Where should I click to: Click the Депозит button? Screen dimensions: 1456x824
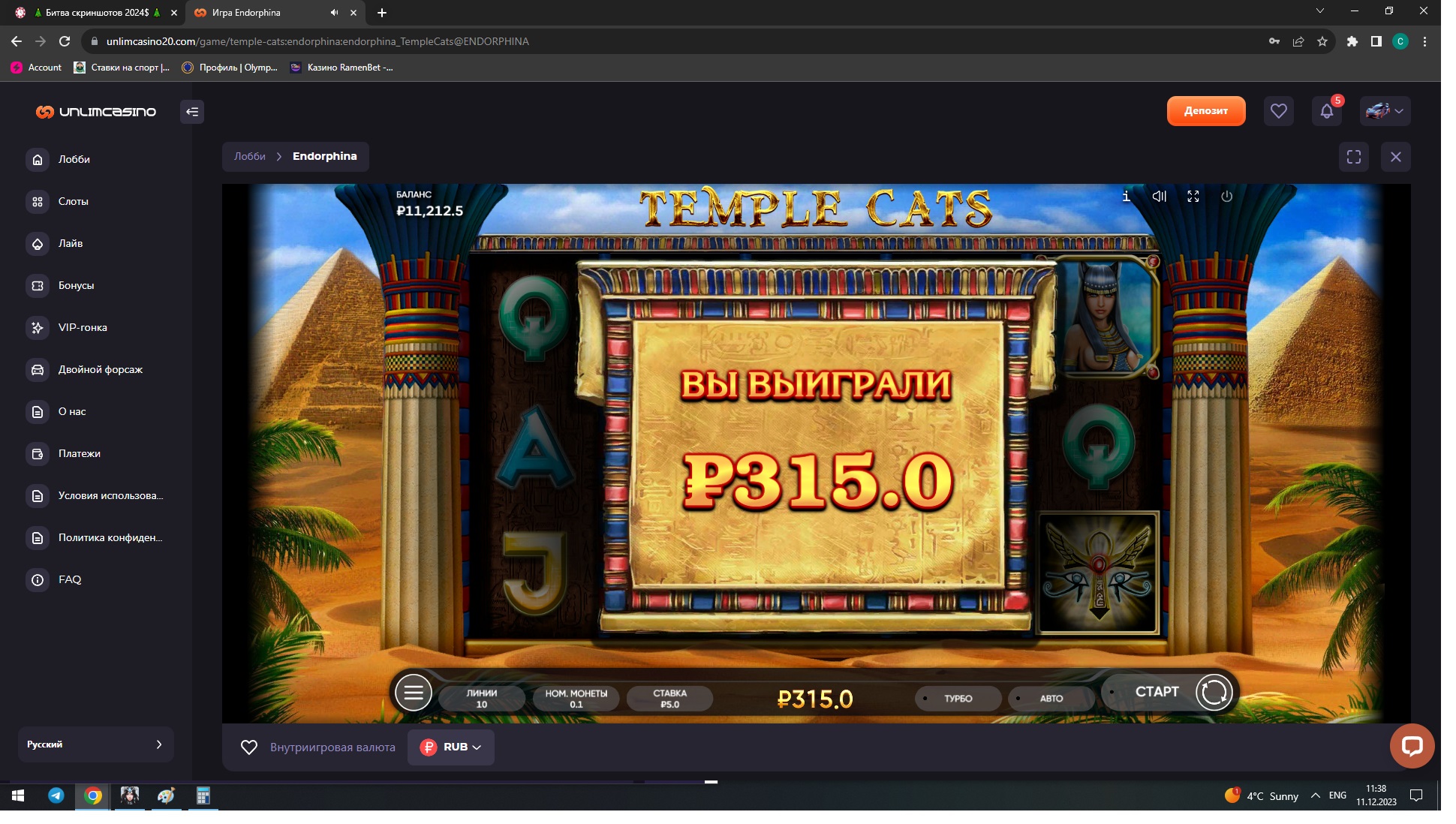[x=1205, y=111]
